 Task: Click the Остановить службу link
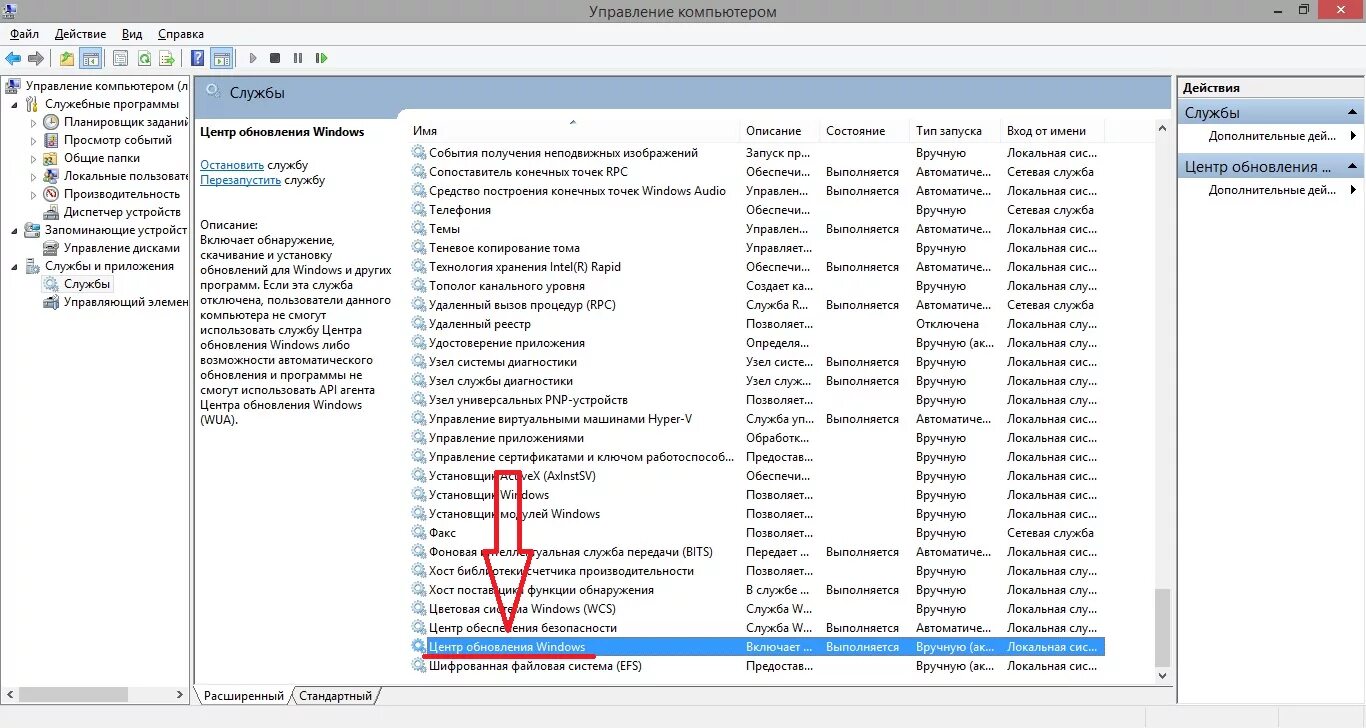[x=232, y=165]
